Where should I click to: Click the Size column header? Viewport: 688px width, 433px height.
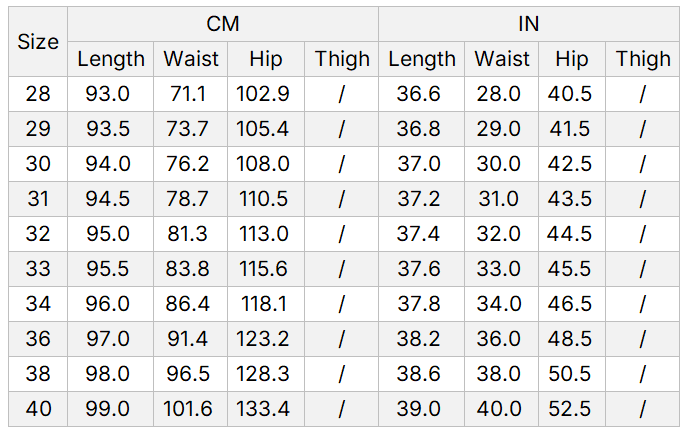pyautogui.click(x=38, y=42)
